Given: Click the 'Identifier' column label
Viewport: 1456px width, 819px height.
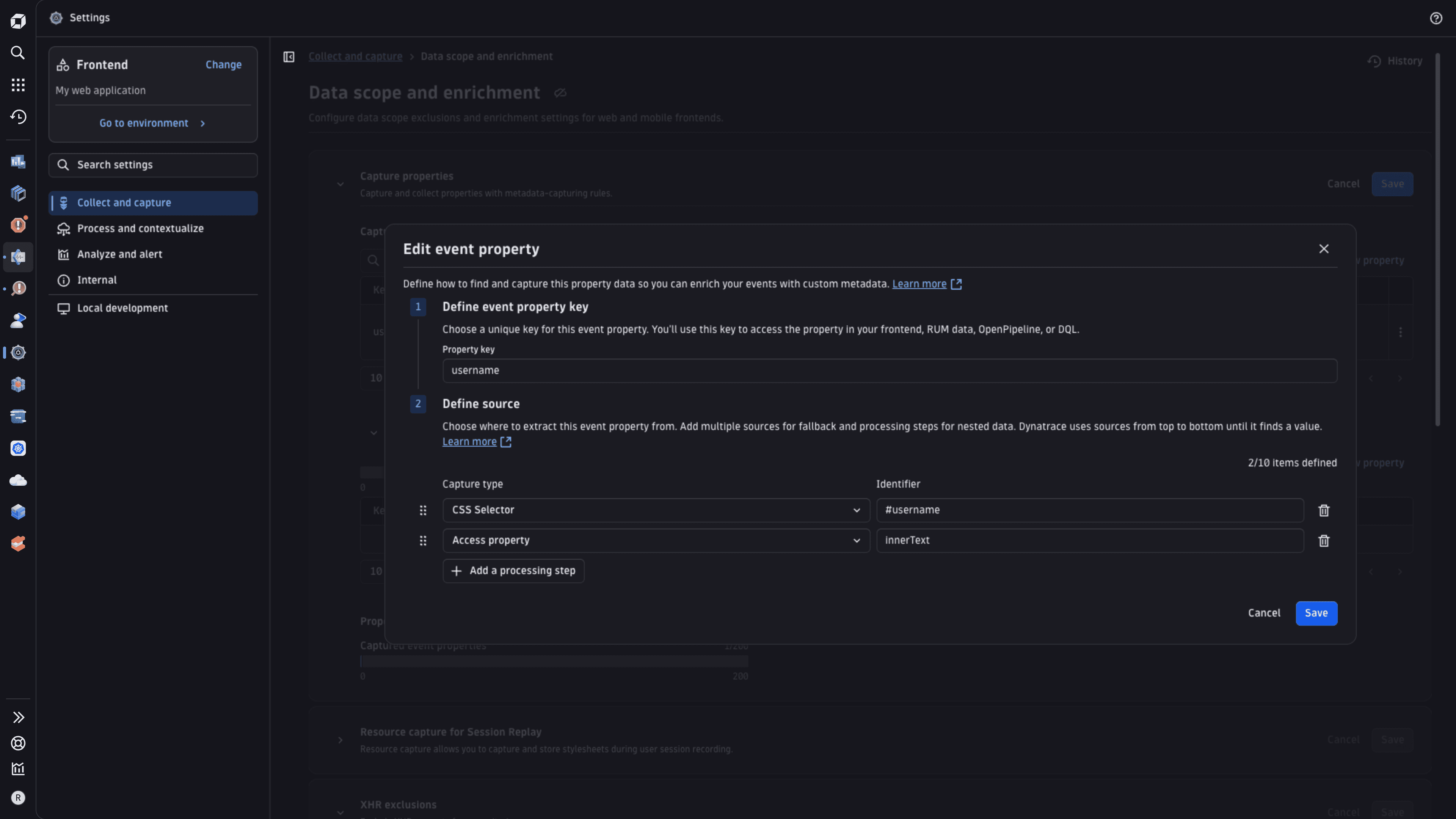Looking at the screenshot, I should pos(897,485).
